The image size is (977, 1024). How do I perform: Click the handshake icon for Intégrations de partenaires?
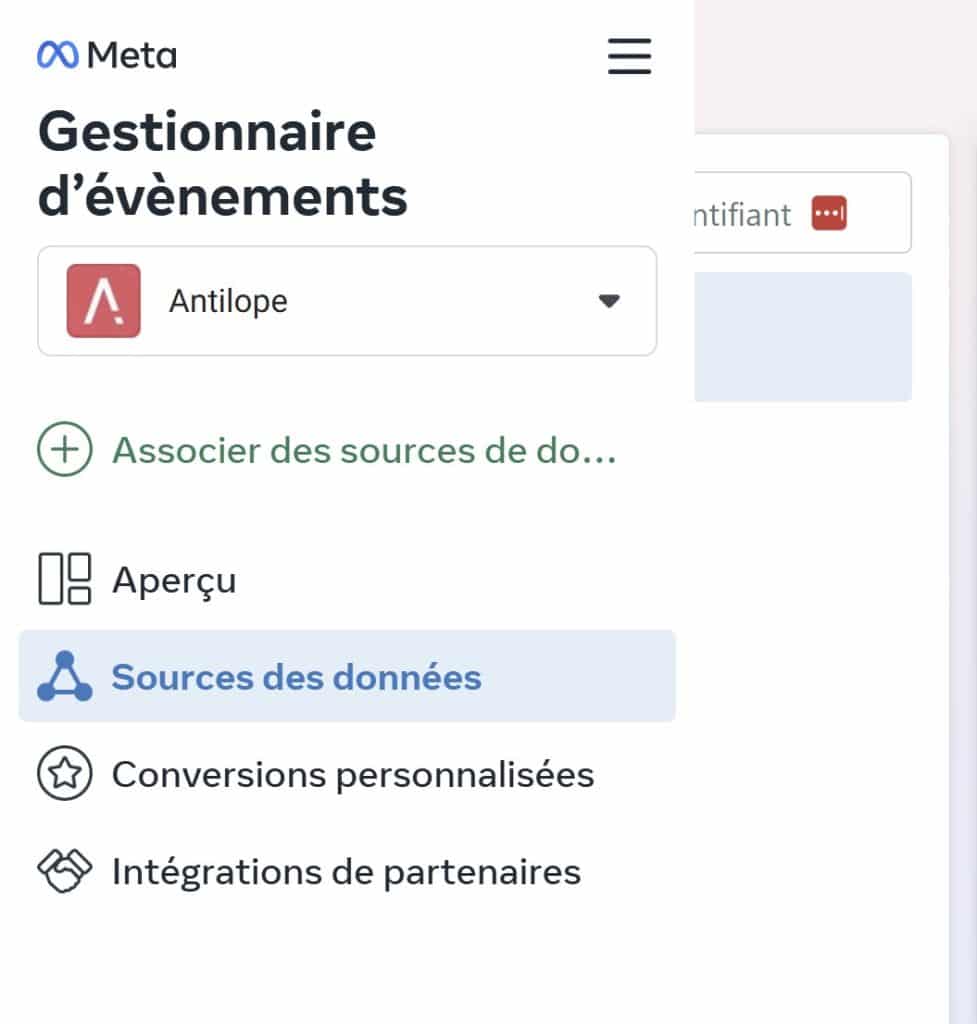[x=65, y=871]
